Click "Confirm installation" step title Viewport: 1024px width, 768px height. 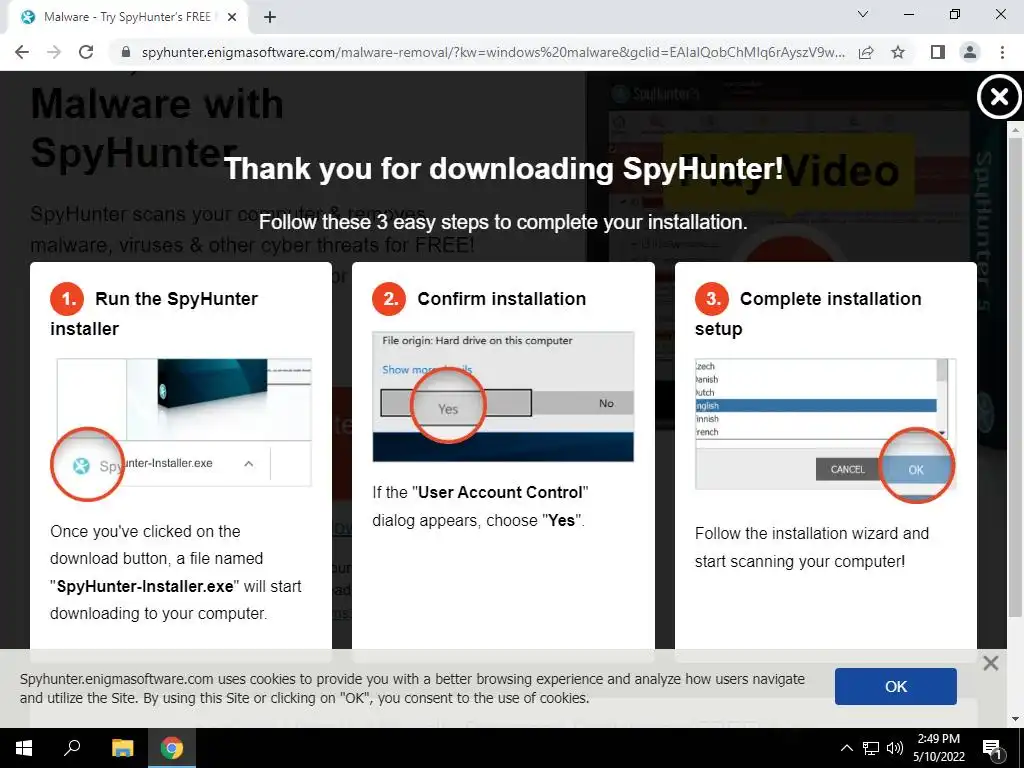click(502, 299)
